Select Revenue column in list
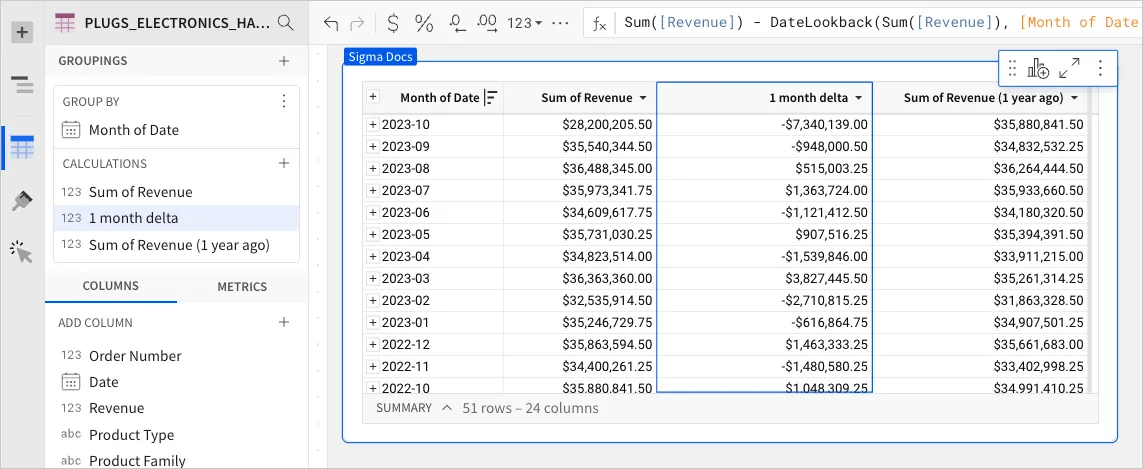The width and height of the screenshot is (1143, 469). point(176,408)
